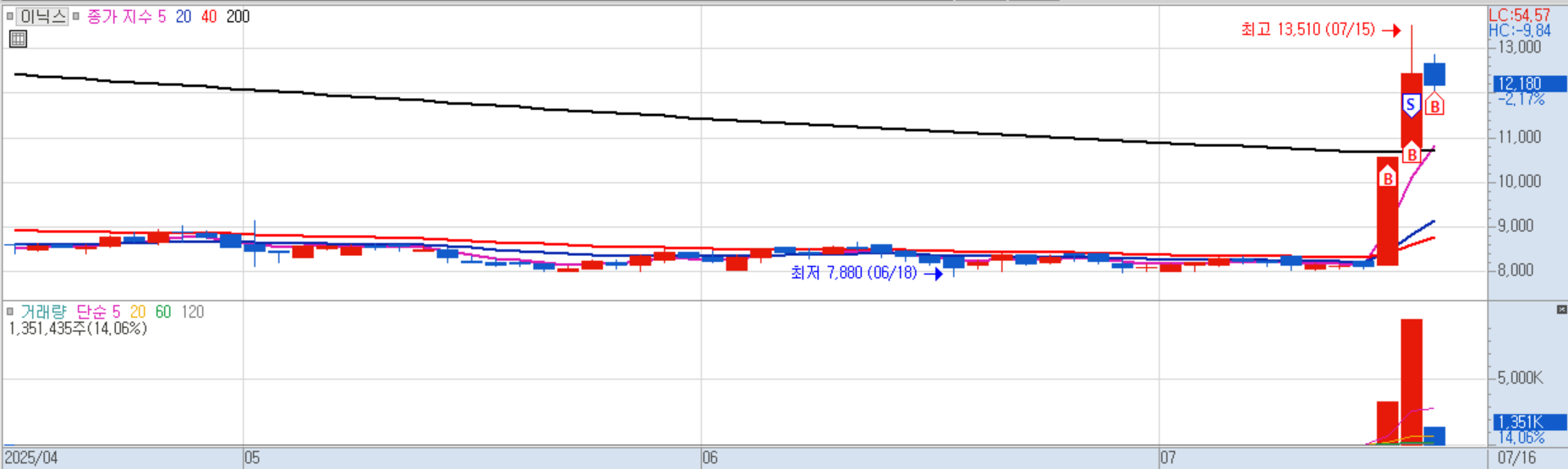This screenshot has height=469, width=1568.
Task: Open the data table grid icon
Action: point(18,39)
